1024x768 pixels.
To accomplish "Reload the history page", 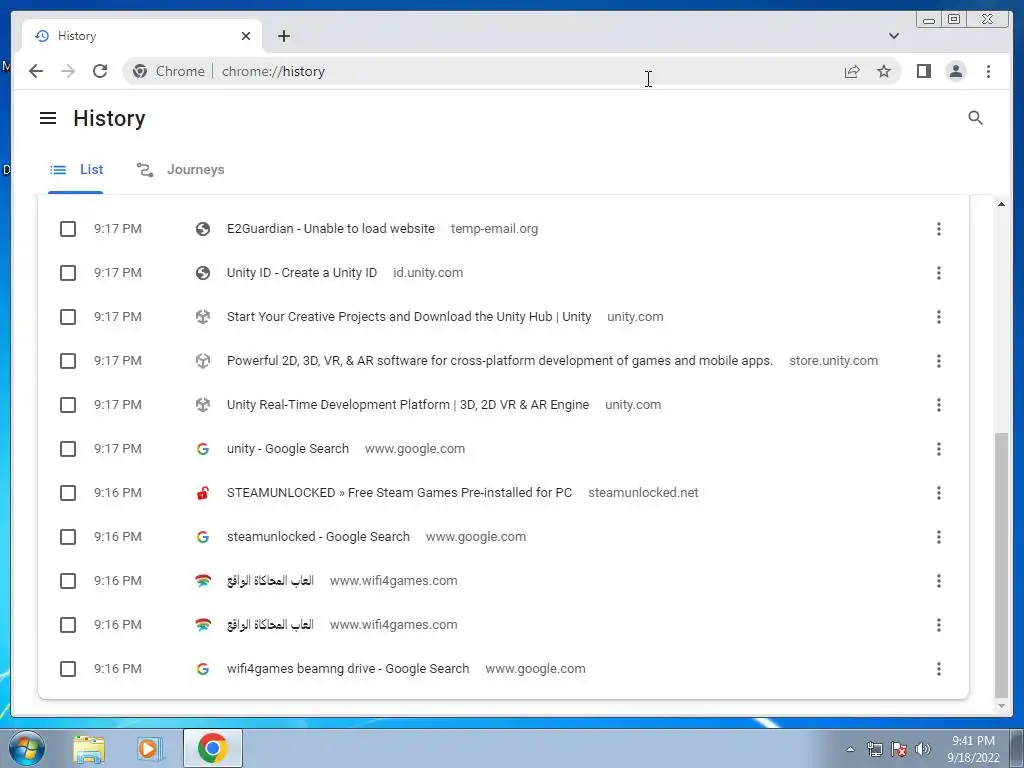I will tap(100, 71).
